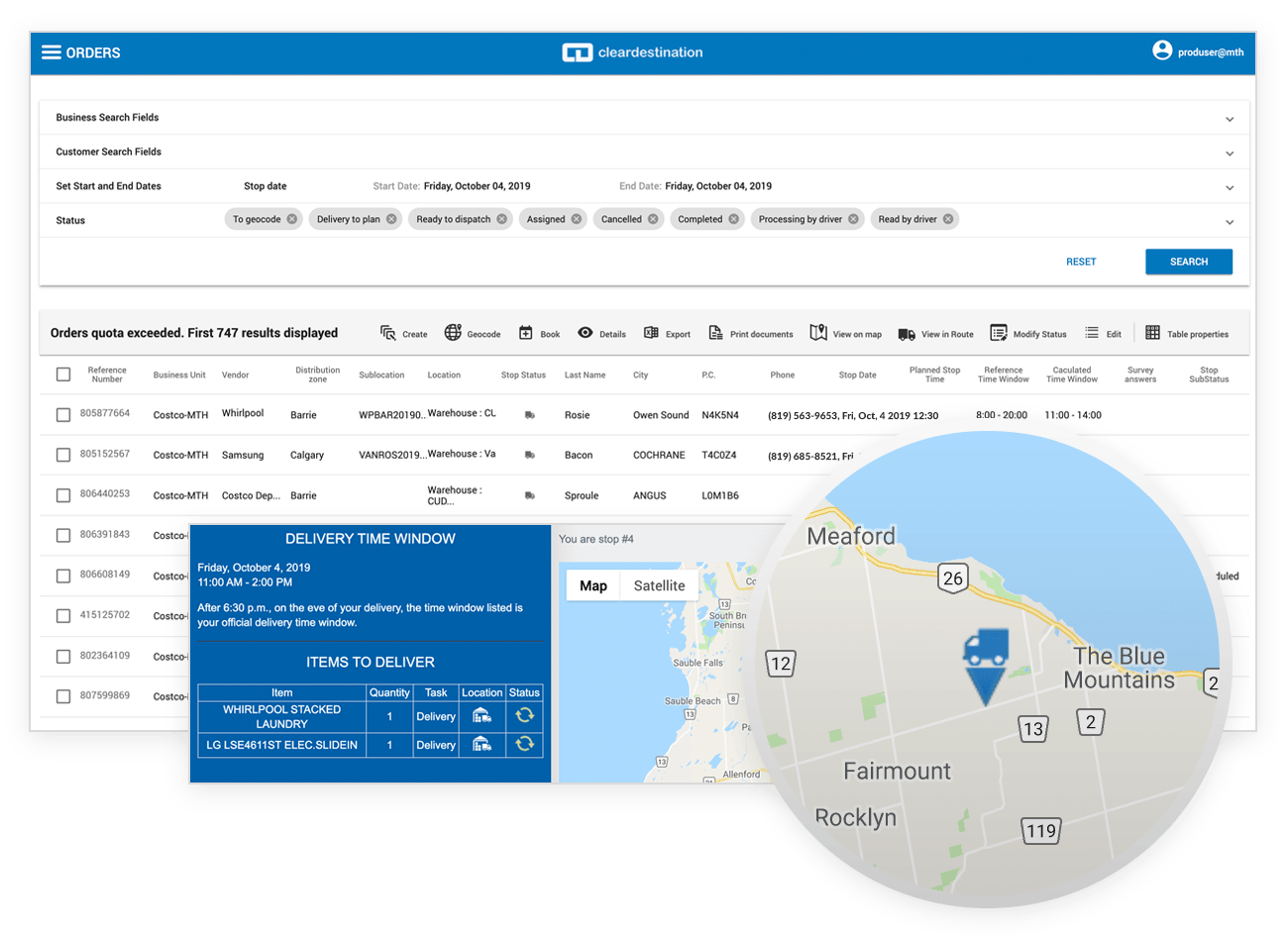Image resolution: width=1288 pixels, height=942 pixels.
Task: Sort by Reference Number column header
Action: point(107,374)
